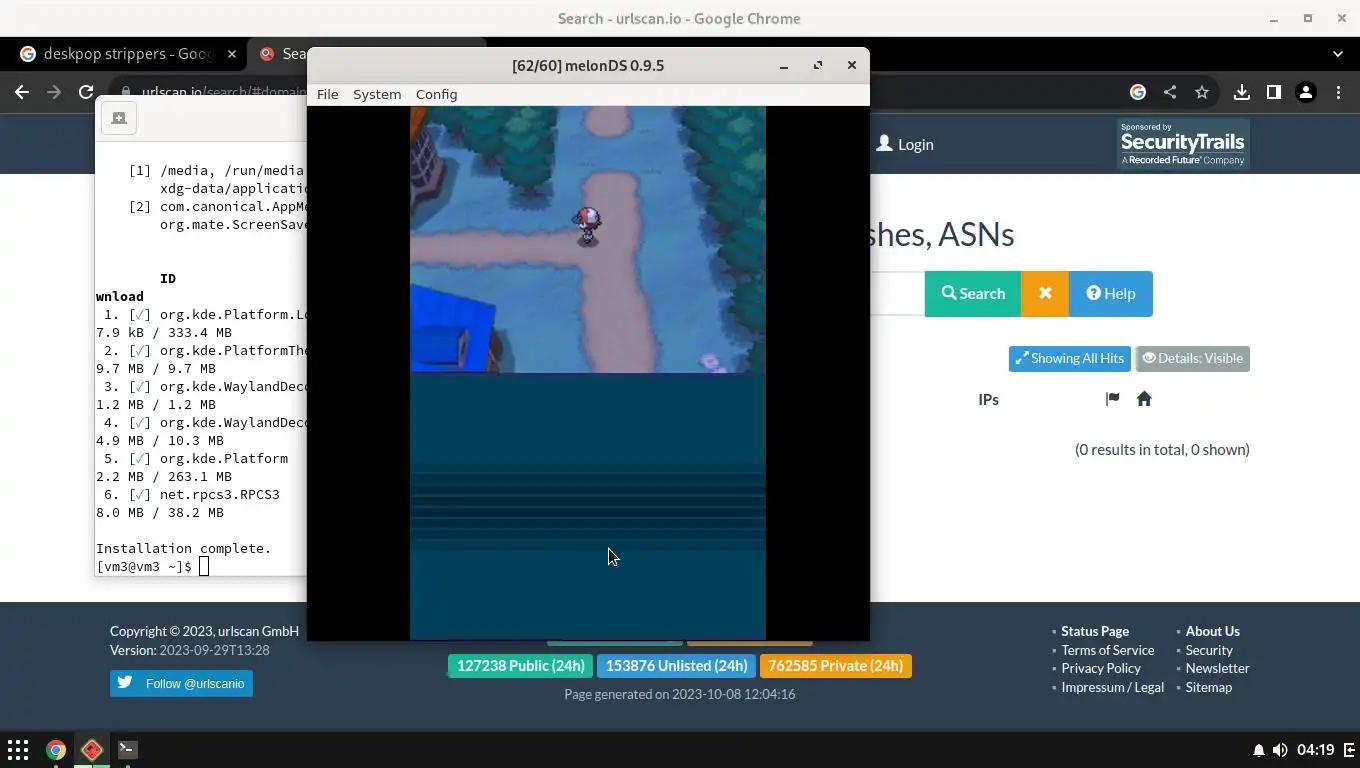Open the Chrome three-dot menu
Screen dimensions: 1360x768
point(1338,92)
